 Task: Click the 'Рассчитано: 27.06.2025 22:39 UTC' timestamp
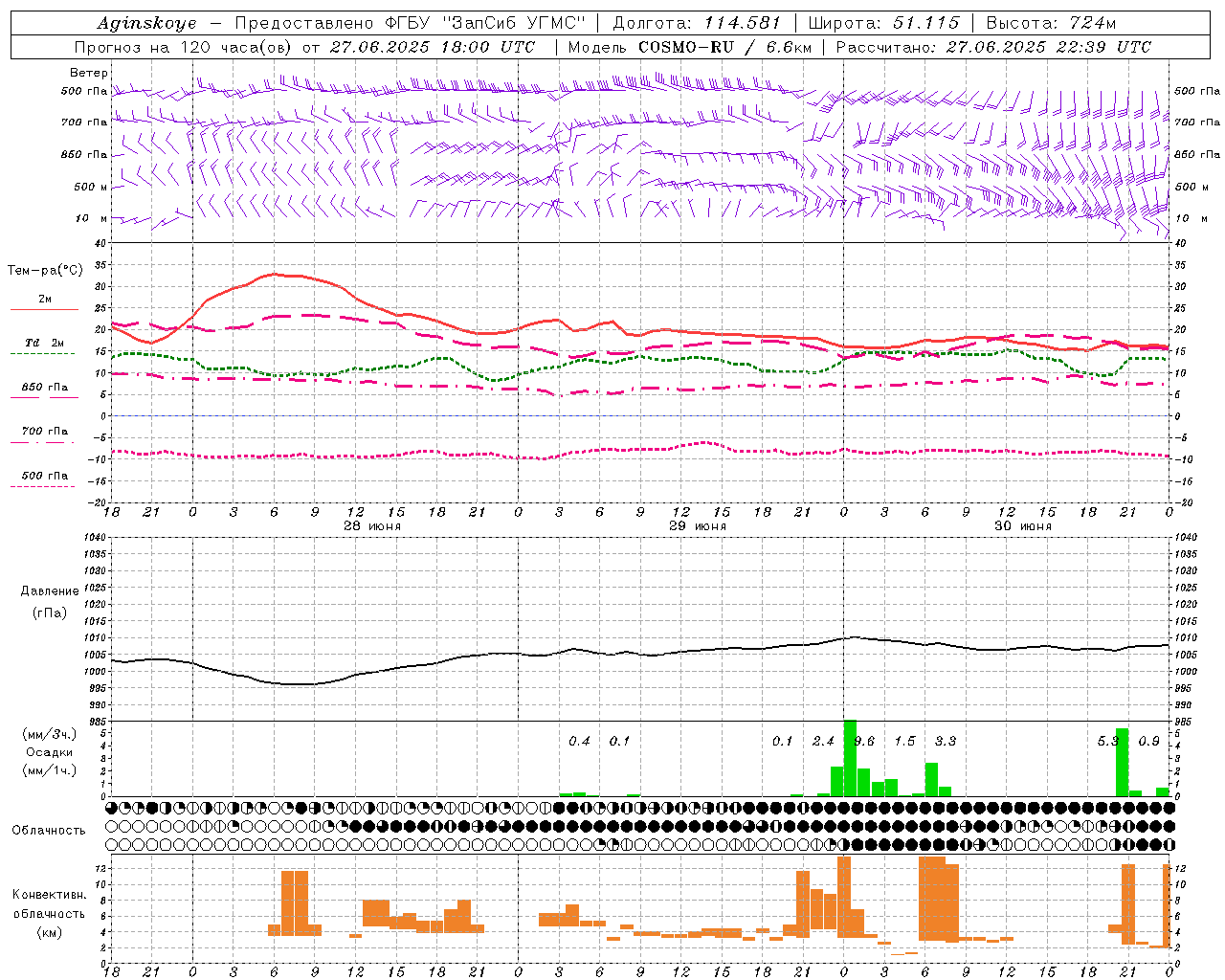tap(993, 47)
